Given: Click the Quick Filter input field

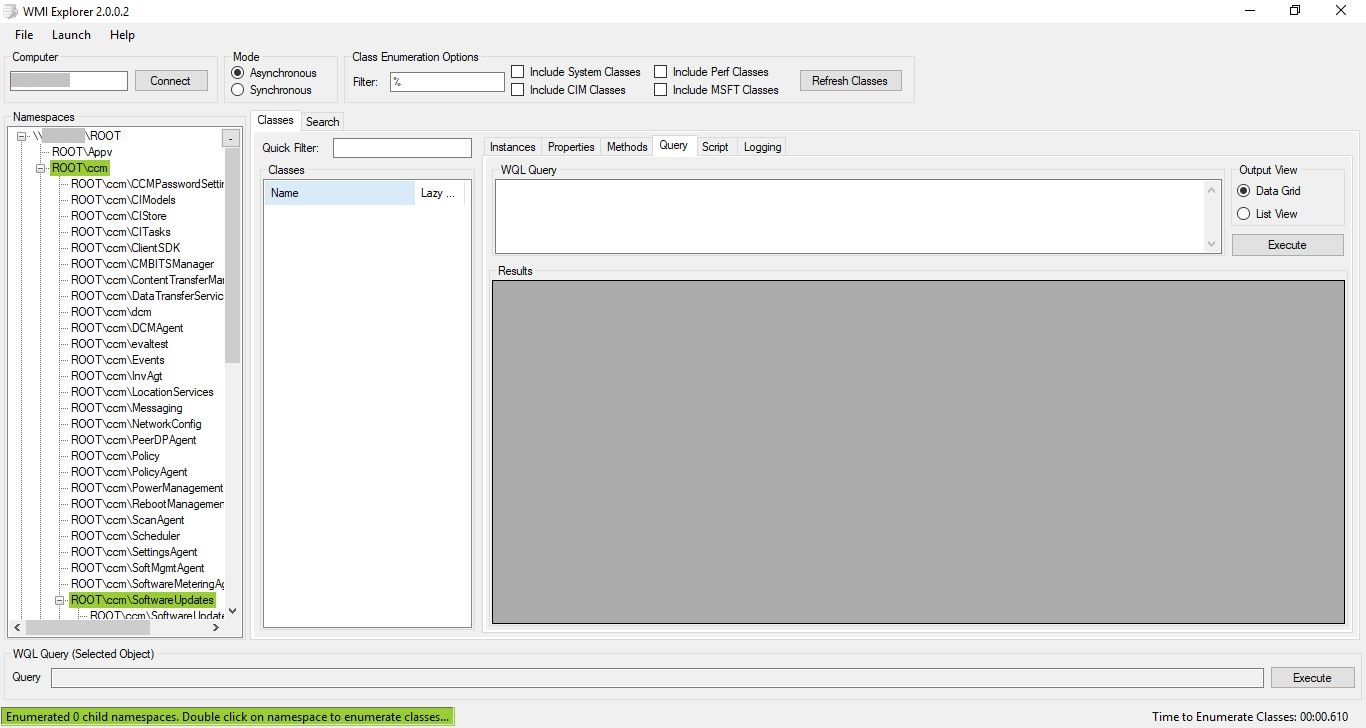Looking at the screenshot, I should tap(401, 147).
